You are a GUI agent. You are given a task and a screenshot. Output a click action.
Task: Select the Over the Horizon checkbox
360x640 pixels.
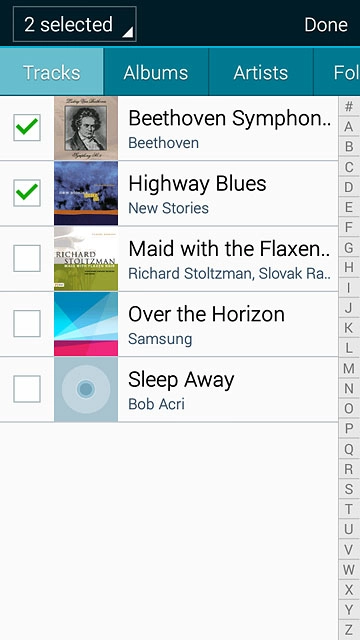coord(27,324)
